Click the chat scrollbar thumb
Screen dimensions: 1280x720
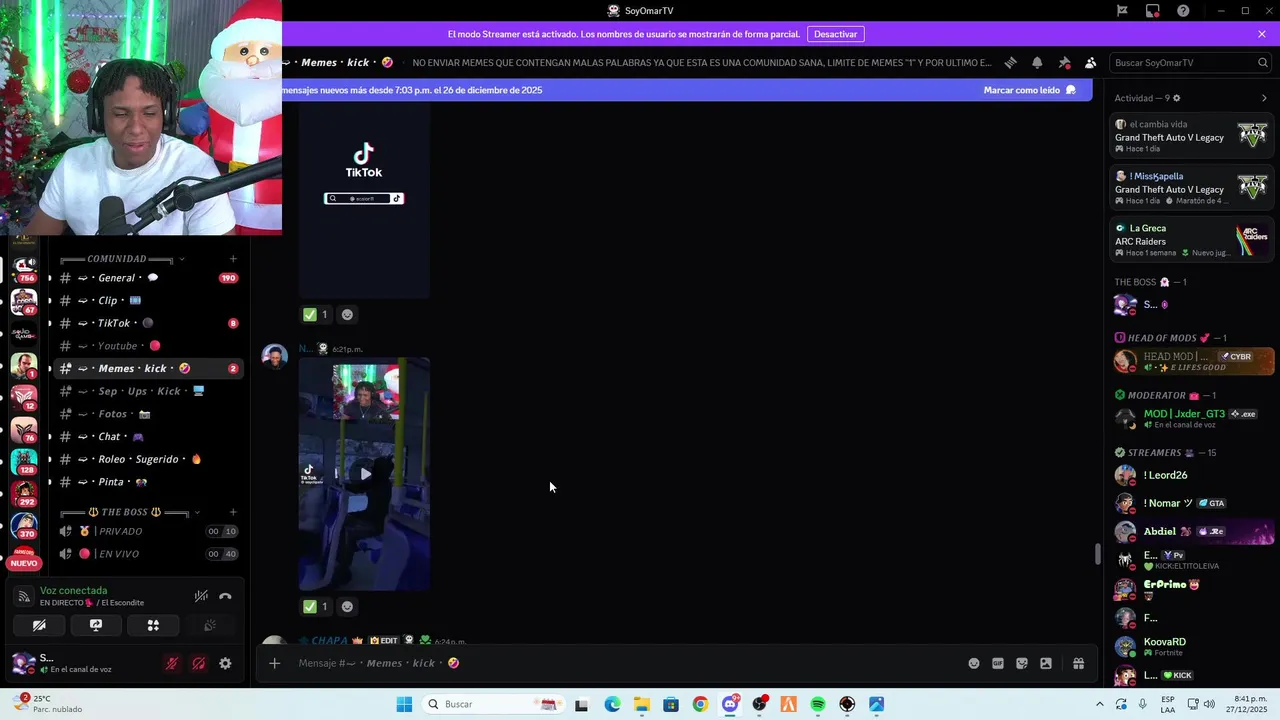point(1097,553)
